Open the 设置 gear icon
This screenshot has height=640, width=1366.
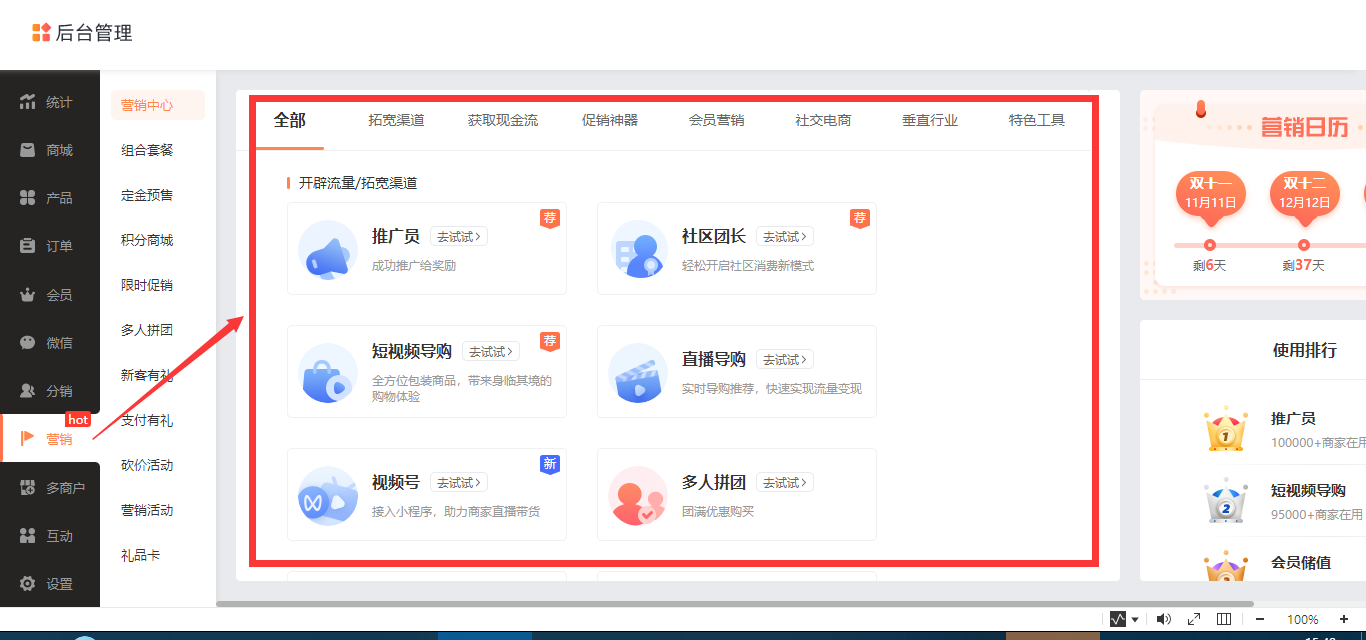[28, 584]
